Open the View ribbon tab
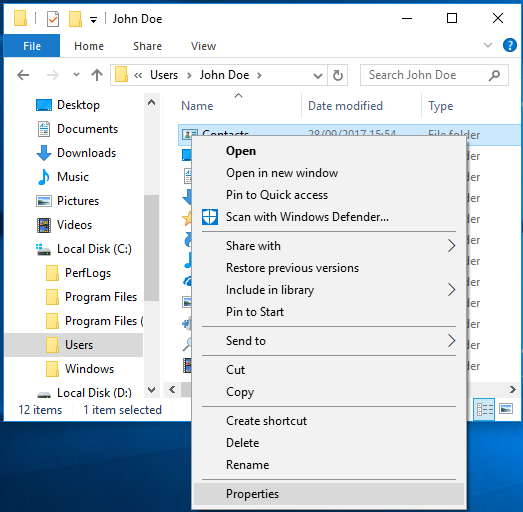This screenshot has height=512, width=523. click(x=203, y=46)
